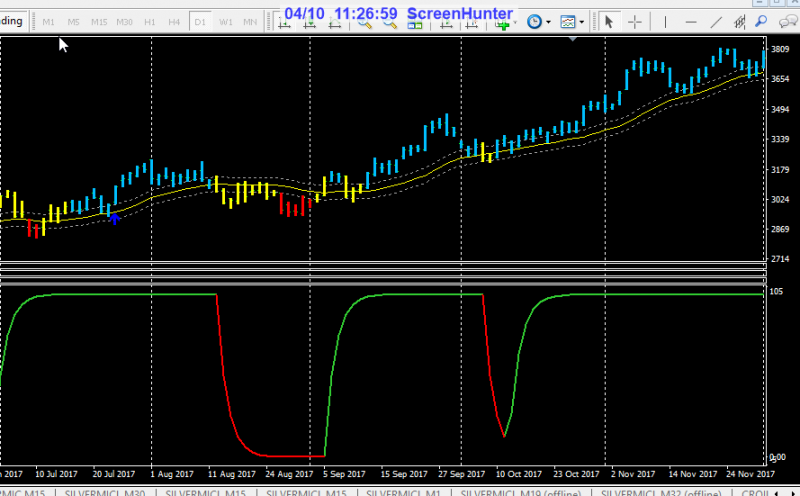The width and height of the screenshot is (800, 496).
Task: Switch to H1 timeframe
Action: 149,22
